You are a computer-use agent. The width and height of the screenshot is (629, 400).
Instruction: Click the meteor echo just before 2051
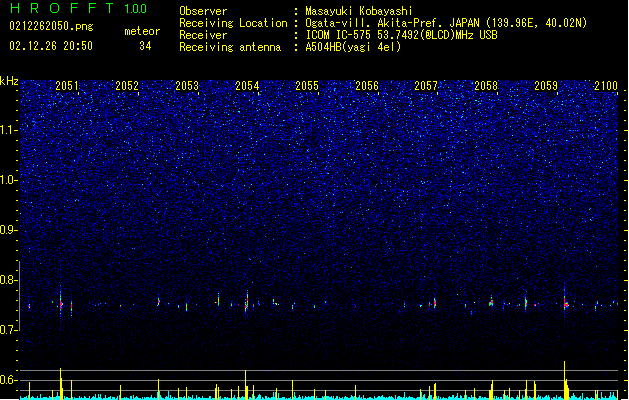tap(61, 303)
